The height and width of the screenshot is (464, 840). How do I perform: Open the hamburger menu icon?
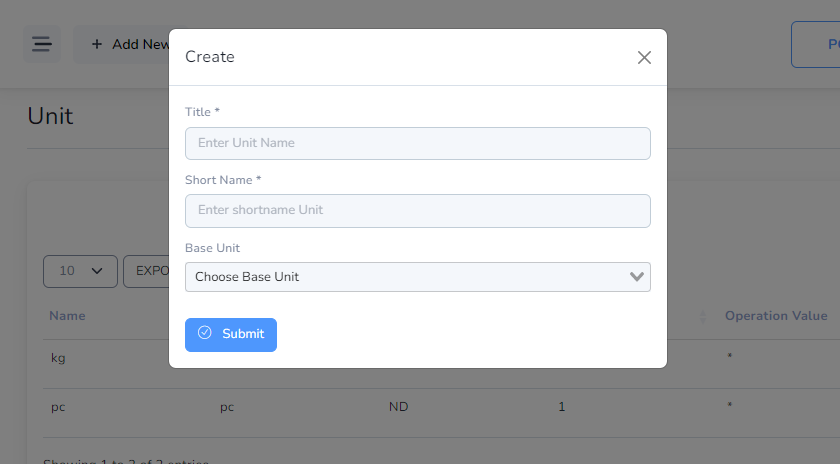click(42, 44)
